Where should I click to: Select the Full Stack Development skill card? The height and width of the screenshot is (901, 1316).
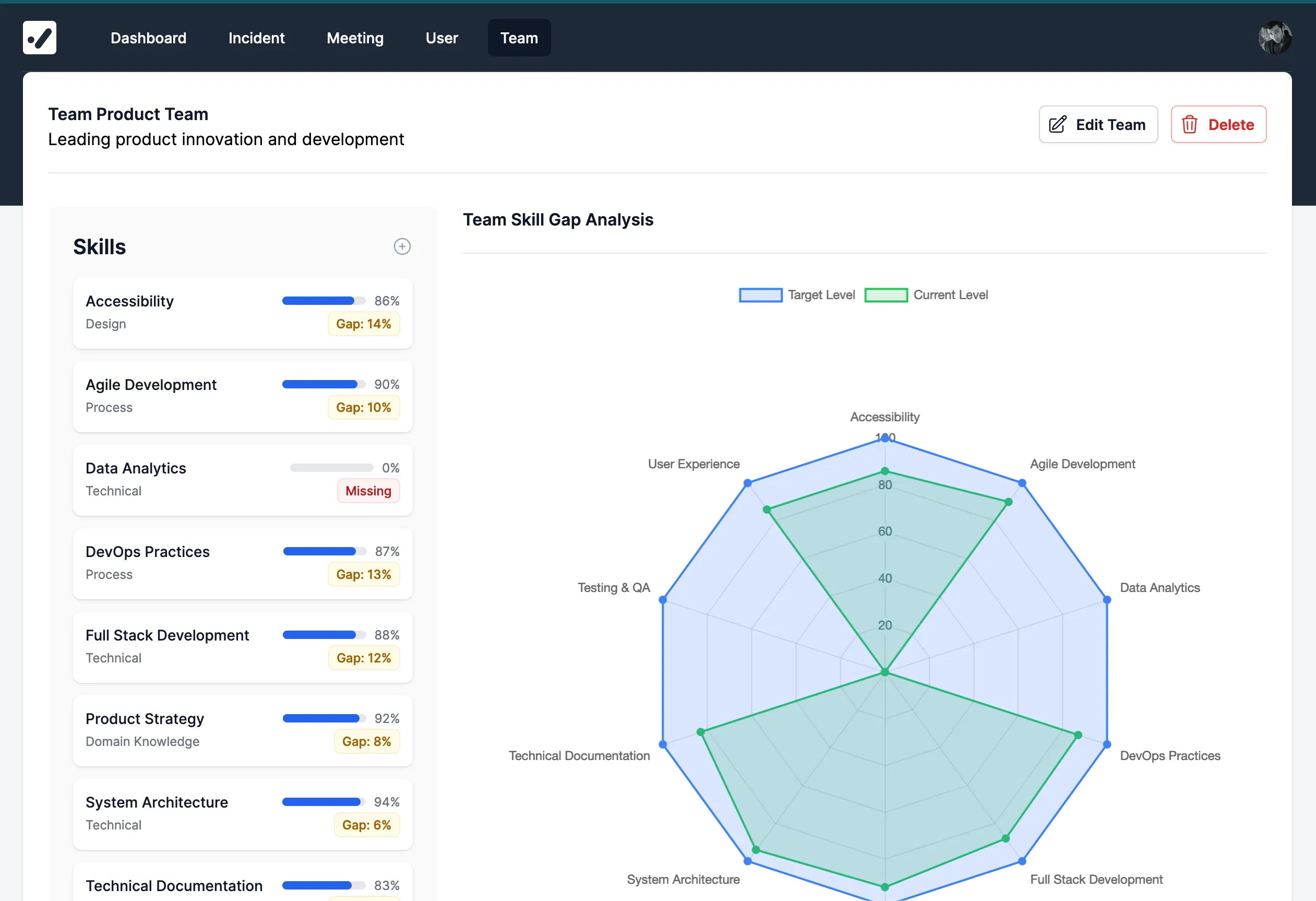coord(243,647)
